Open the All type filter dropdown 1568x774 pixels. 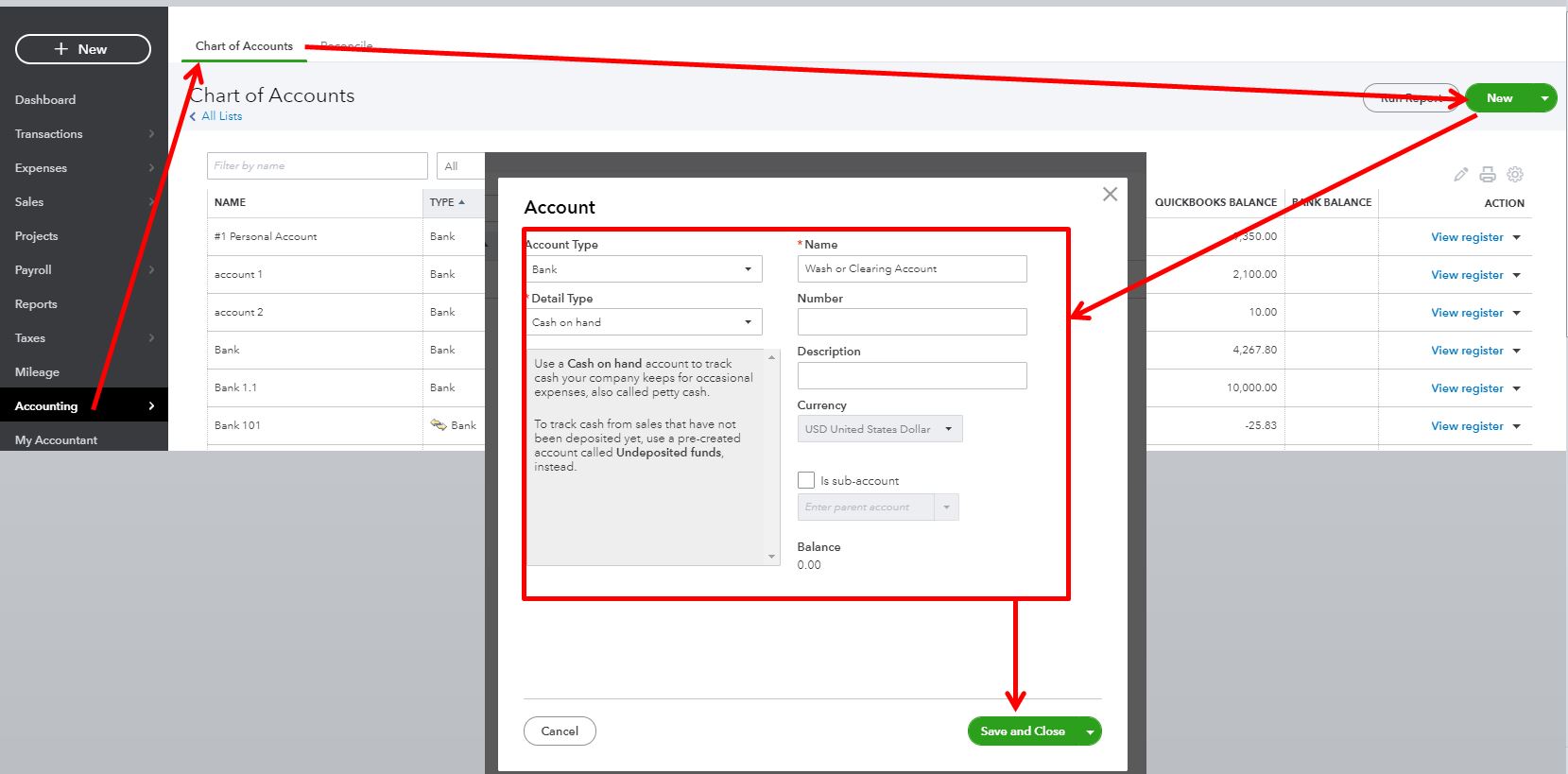click(460, 165)
